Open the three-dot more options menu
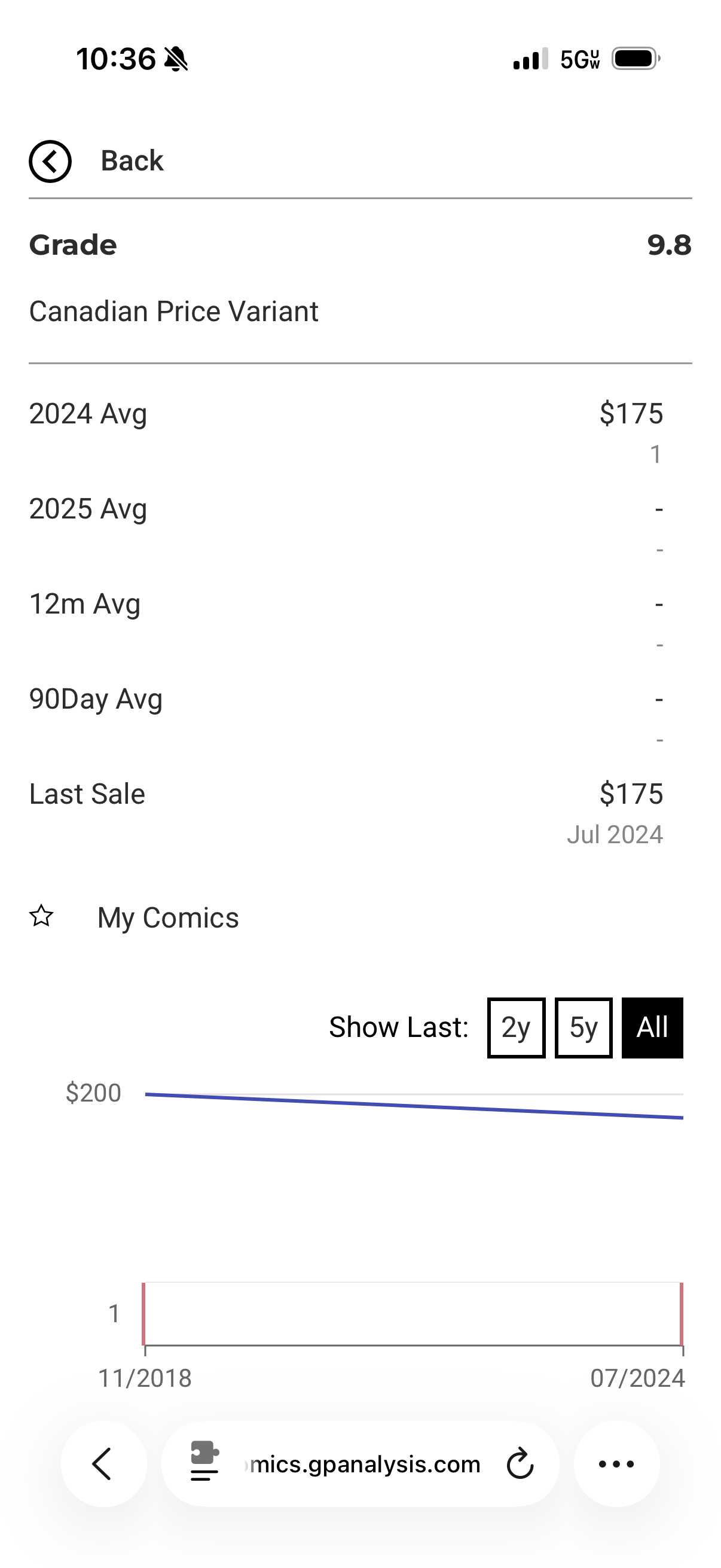This screenshot has height=1568, width=721. [x=616, y=1464]
